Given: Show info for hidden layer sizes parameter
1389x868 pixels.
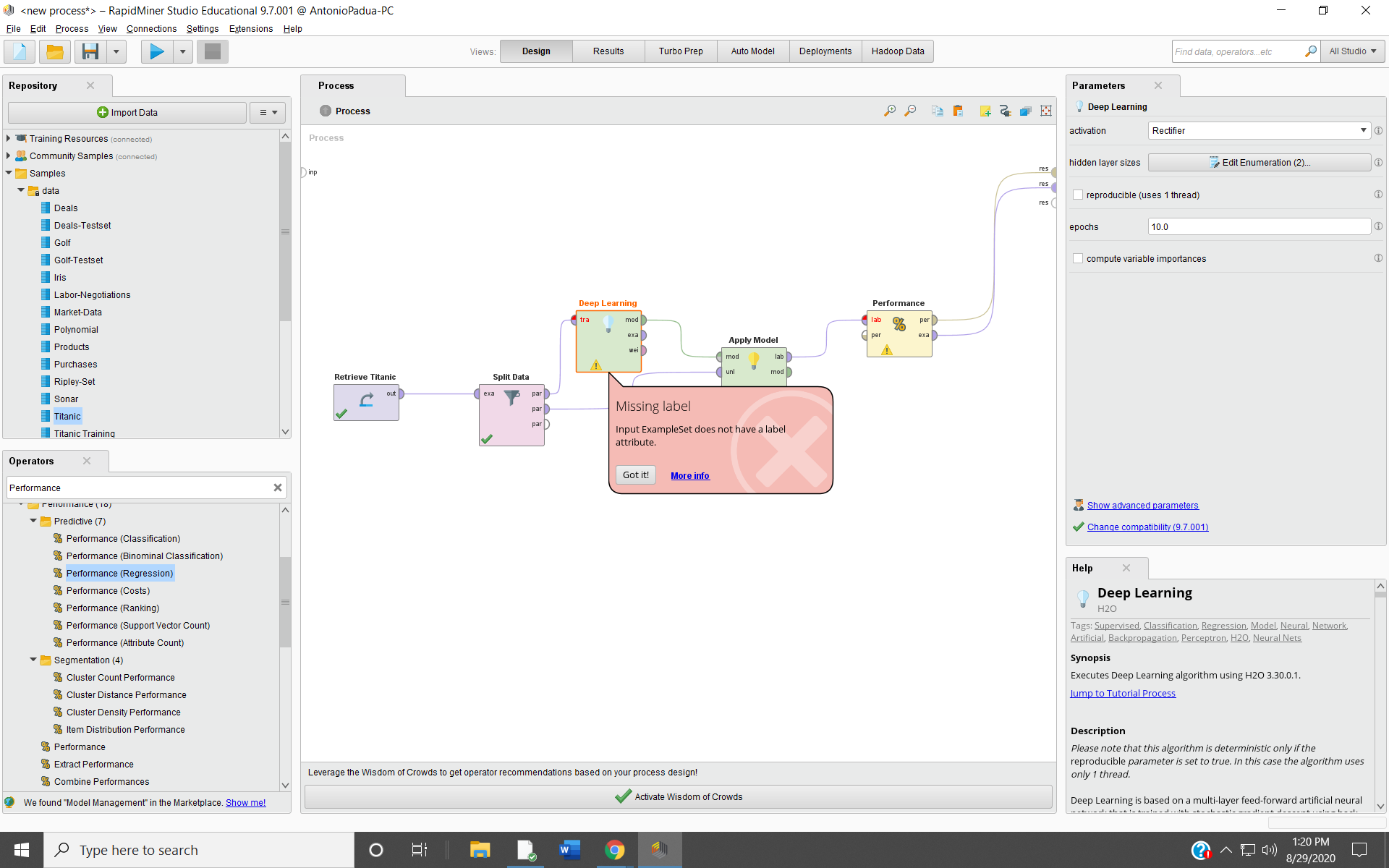Looking at the screenshot, I should [1378, 163].
